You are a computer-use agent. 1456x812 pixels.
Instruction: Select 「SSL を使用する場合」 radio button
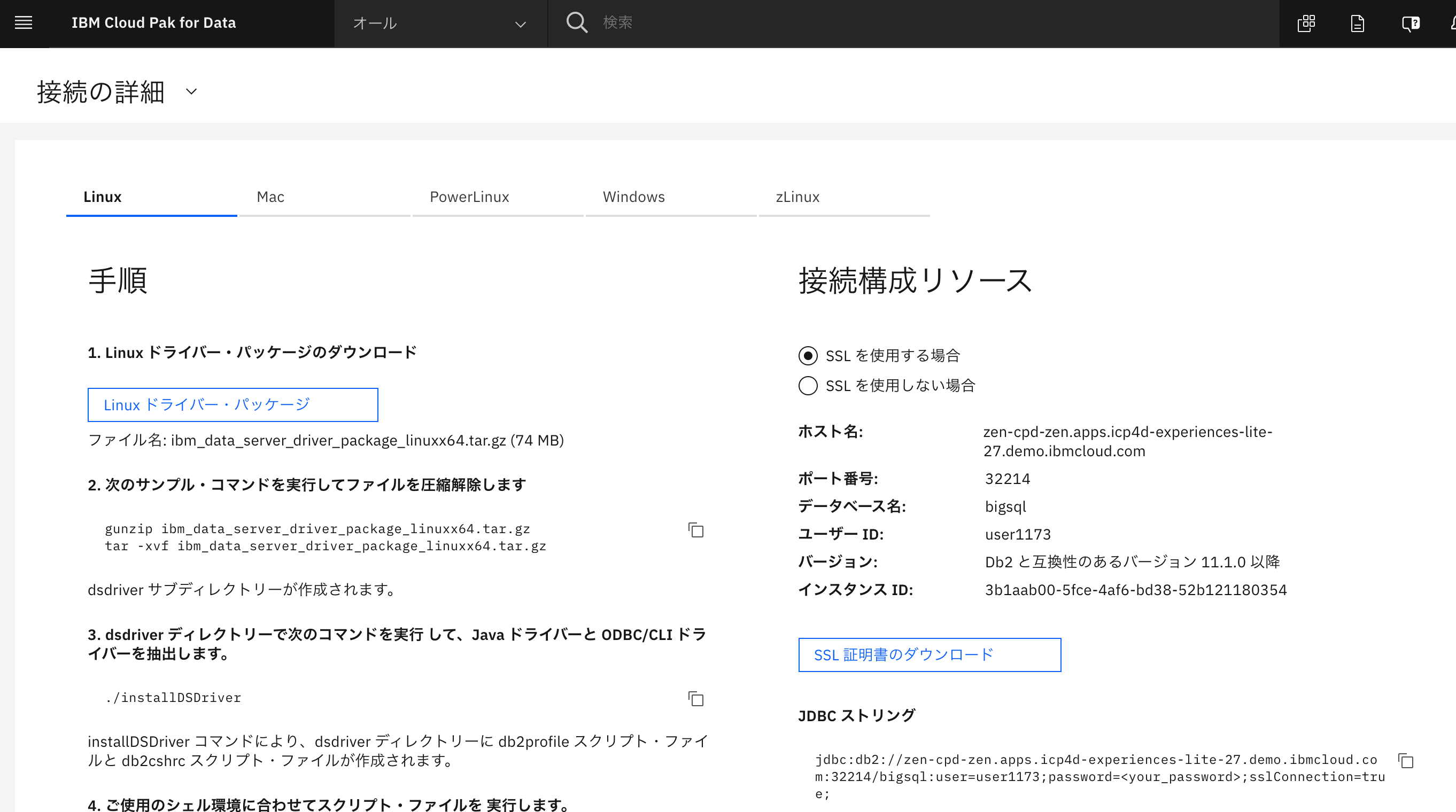808,355
